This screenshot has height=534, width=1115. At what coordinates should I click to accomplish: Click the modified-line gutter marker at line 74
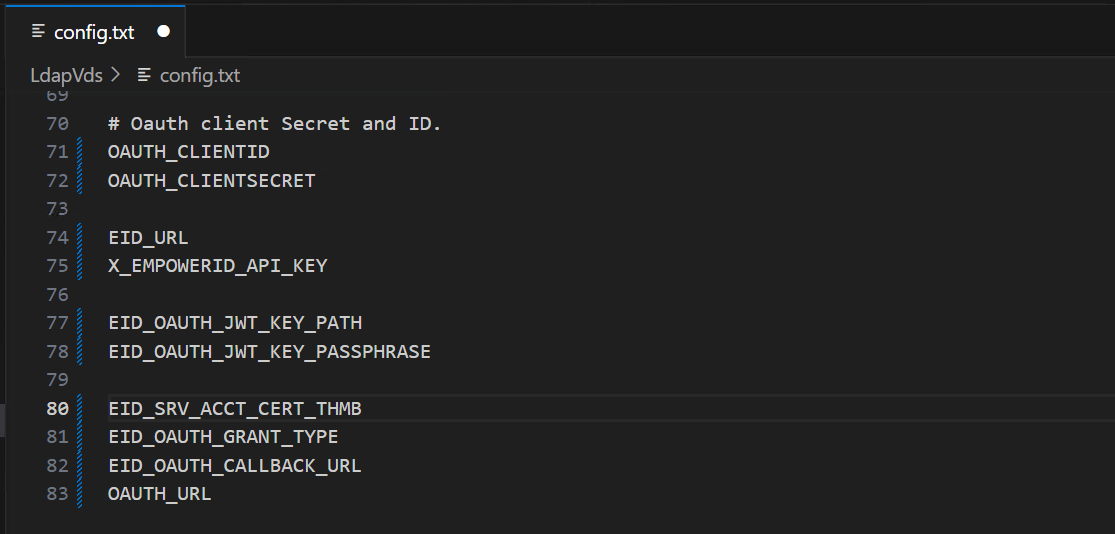coord(80,238)
